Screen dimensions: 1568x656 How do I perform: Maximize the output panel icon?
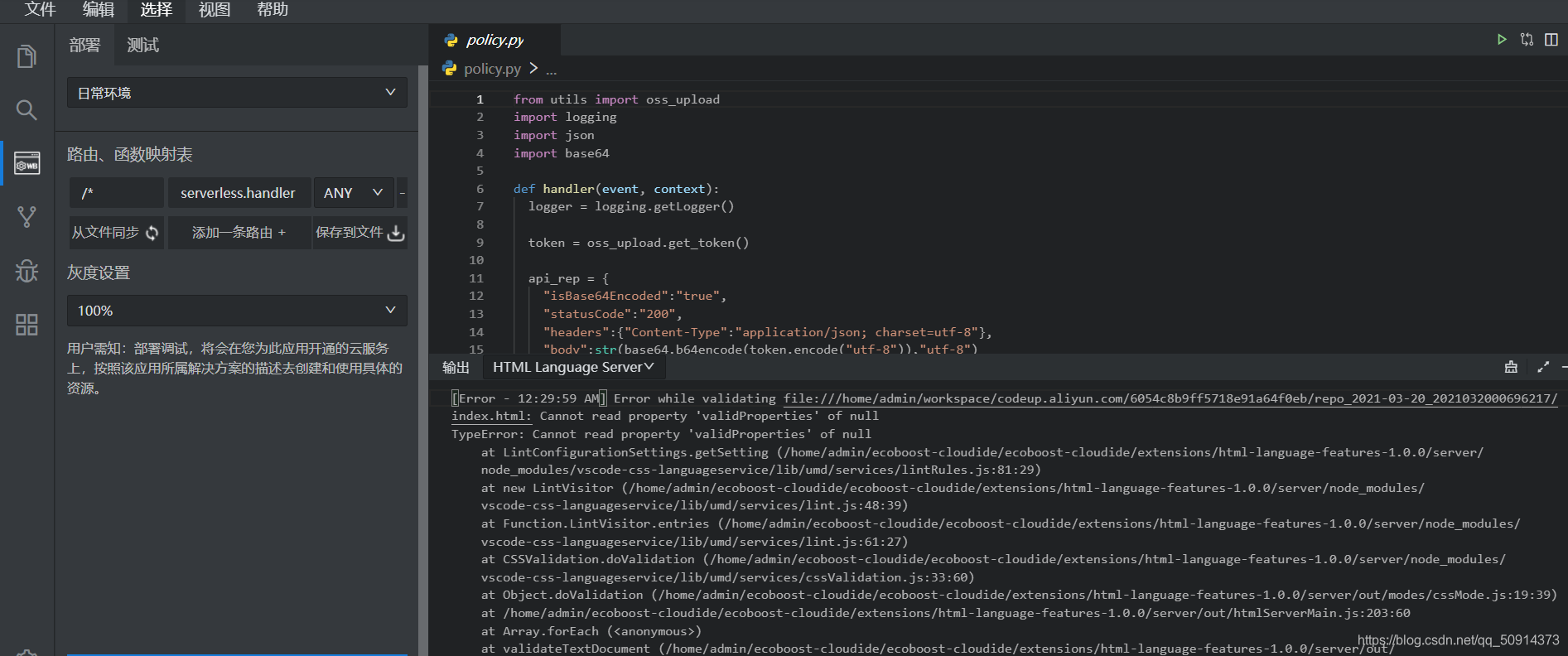pyautogui.click(x=1543, y=367)
